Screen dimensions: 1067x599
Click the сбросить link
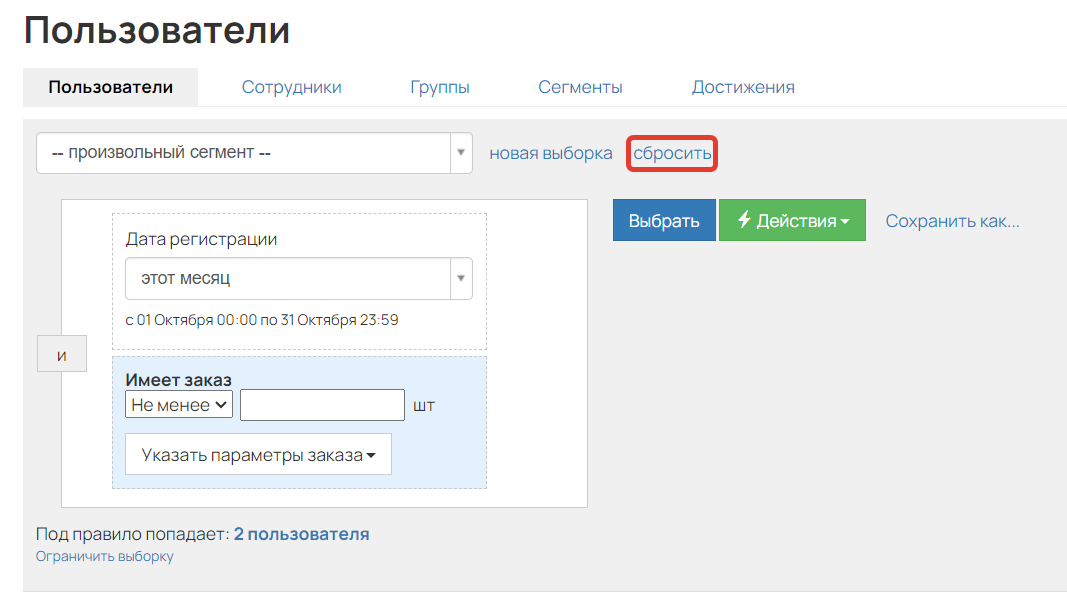tap(672, 153)
